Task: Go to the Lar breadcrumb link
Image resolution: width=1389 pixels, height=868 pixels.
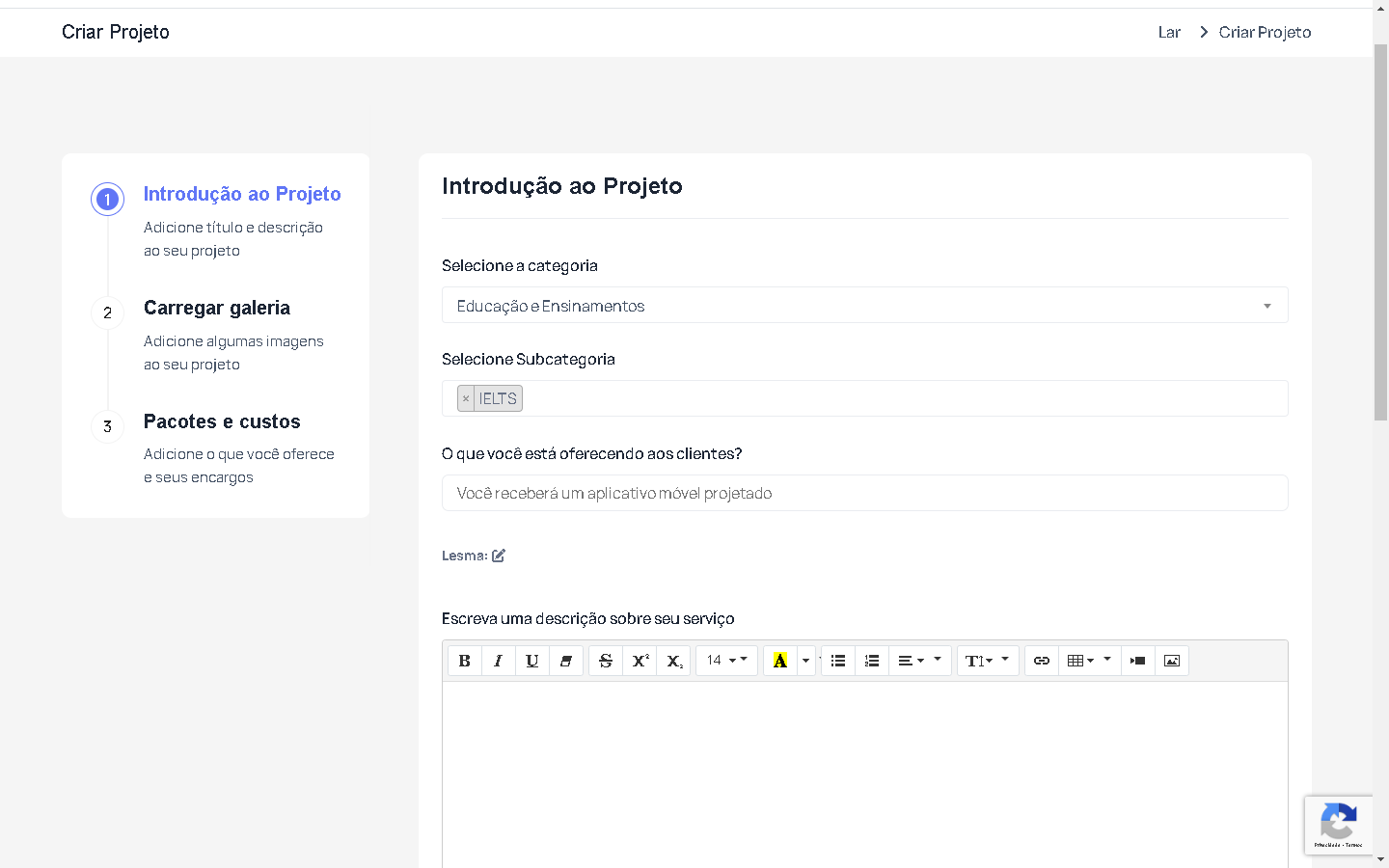Action: pyautogui.click(x=1169, y=33)
